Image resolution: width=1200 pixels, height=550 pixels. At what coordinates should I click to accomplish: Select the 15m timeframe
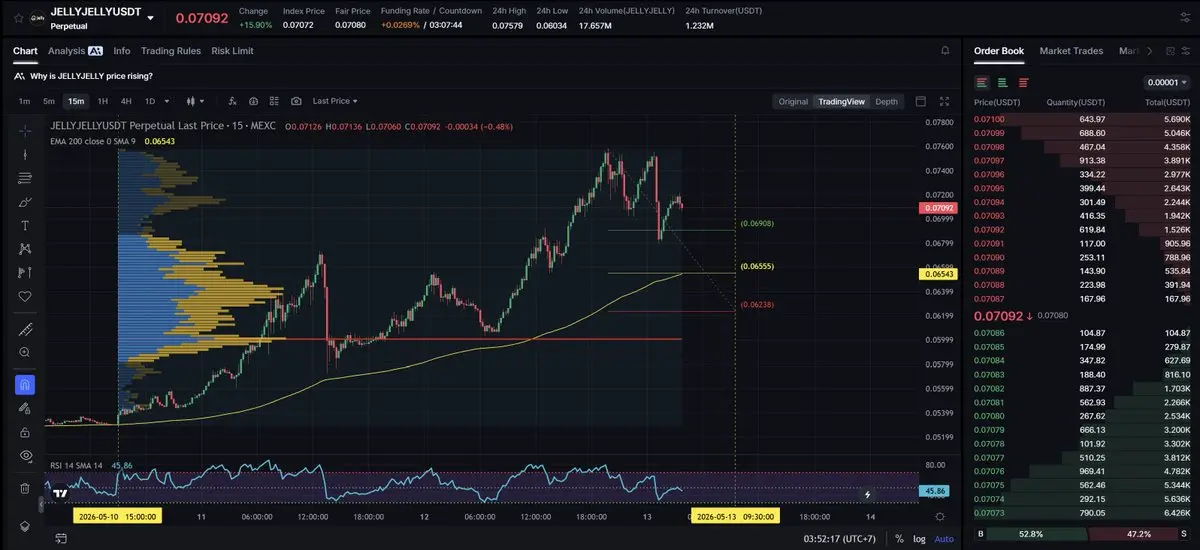(75, 101)
